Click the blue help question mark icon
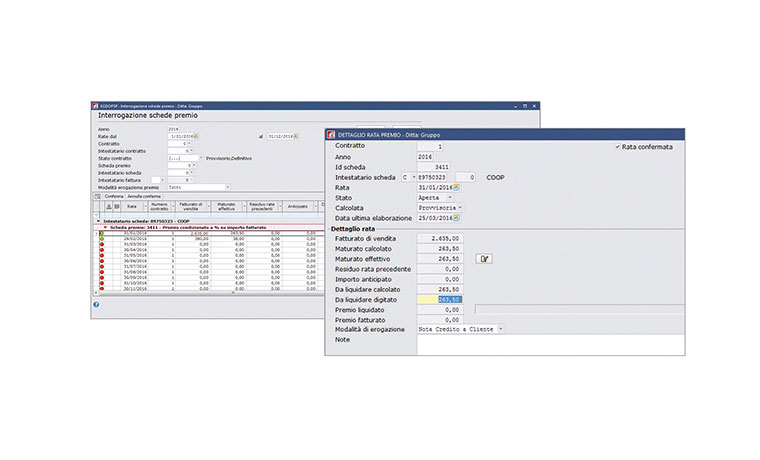 tap(96, 304)
